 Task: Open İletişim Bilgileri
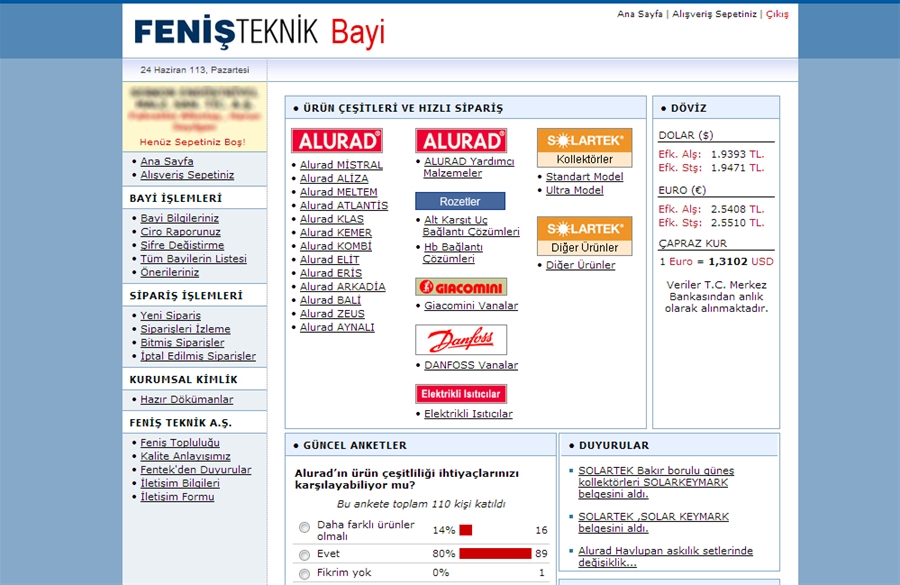click(x=180, y=483)
